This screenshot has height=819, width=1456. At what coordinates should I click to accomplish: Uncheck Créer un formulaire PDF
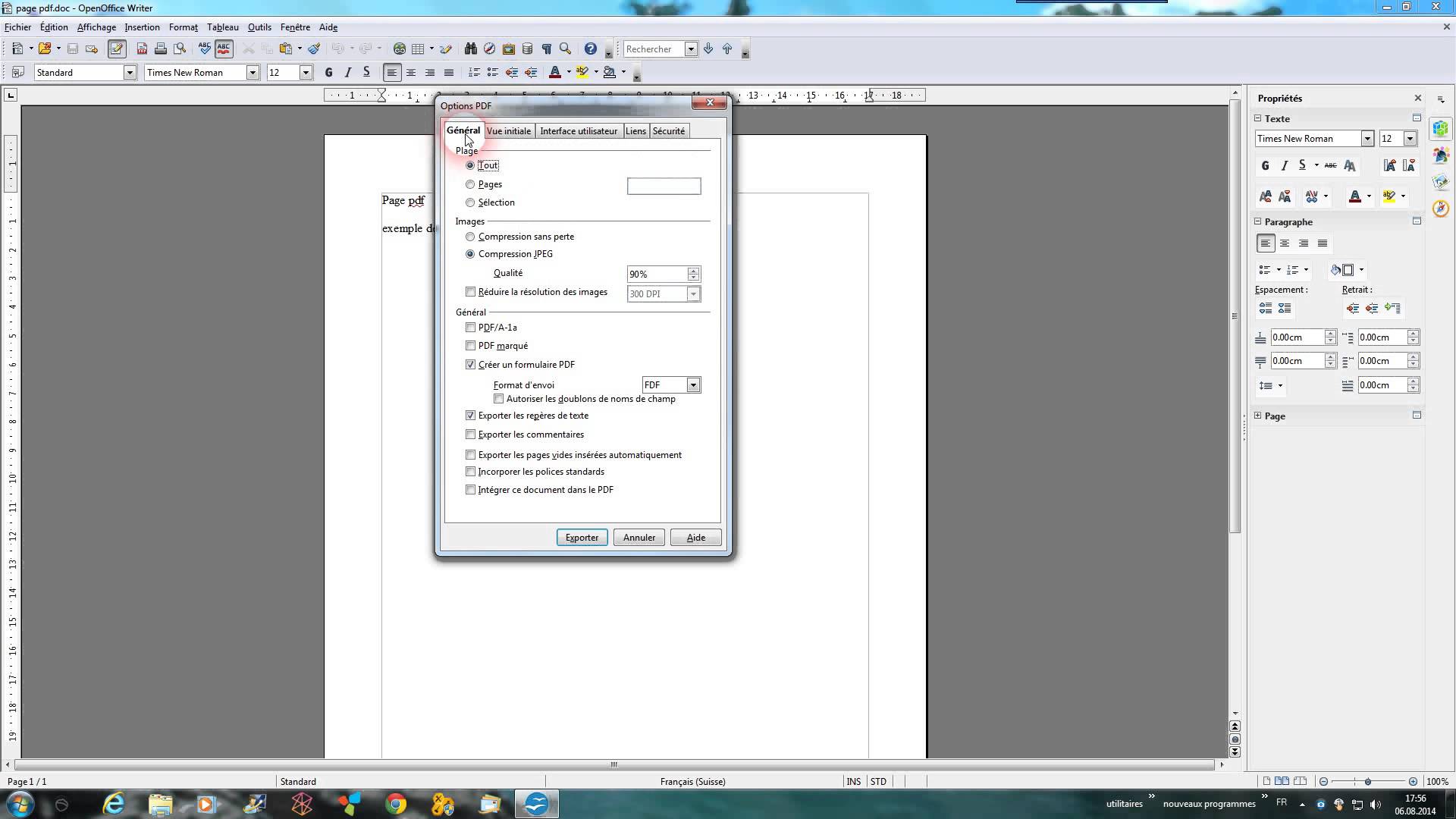tap(470, 365)
